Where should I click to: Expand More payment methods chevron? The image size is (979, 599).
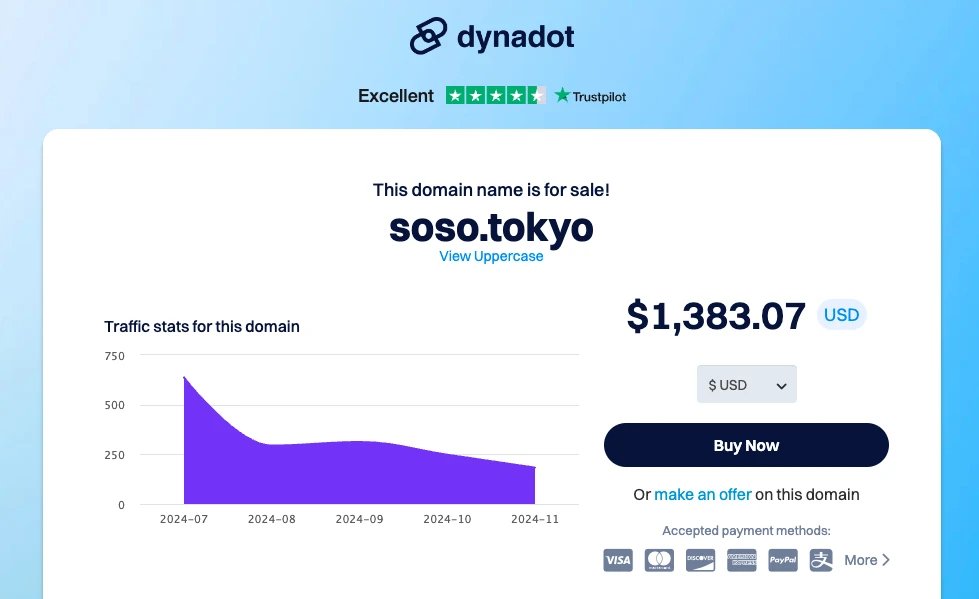click(x=886, y=560)
